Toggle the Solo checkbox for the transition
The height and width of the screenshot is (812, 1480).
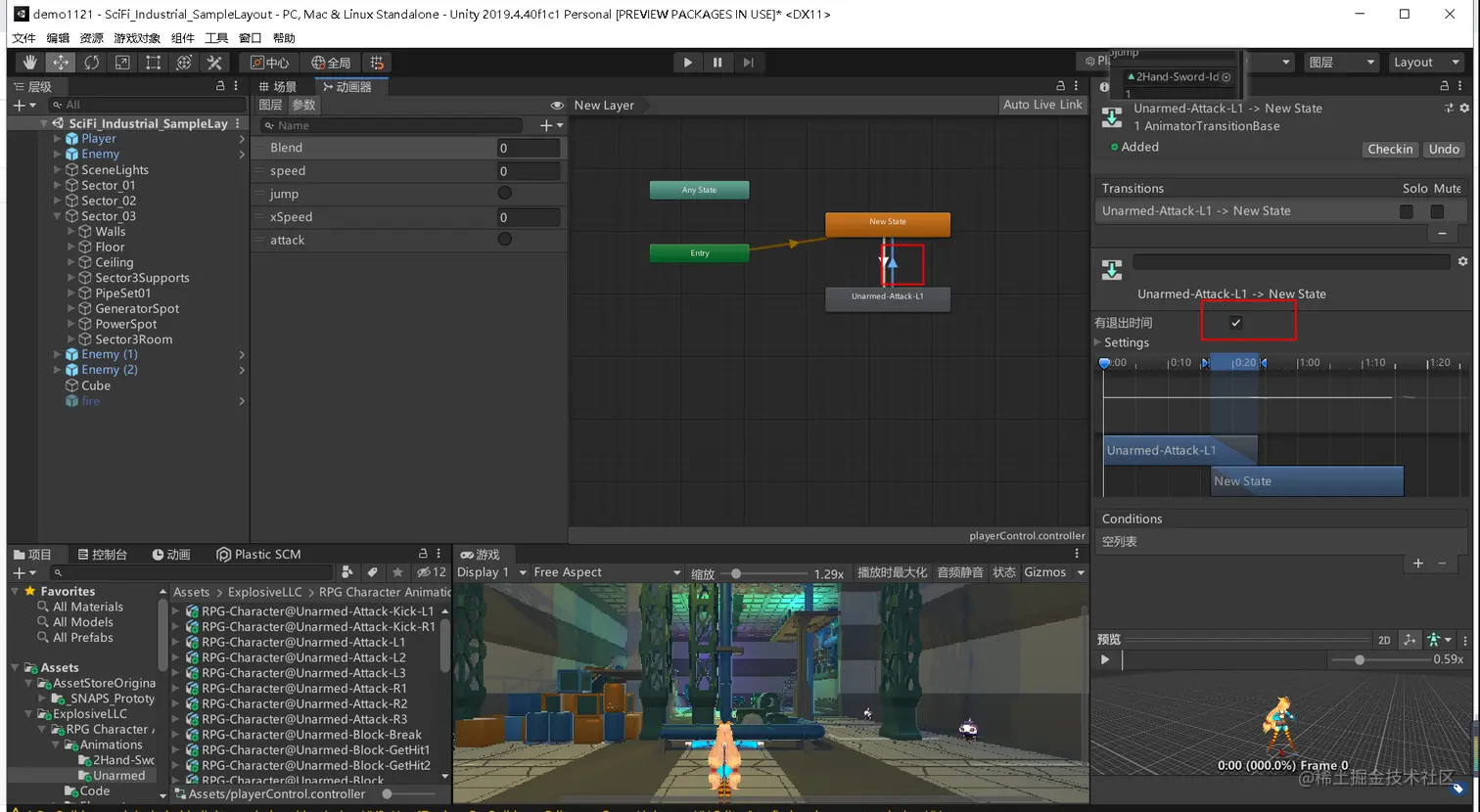tap(1406, 211)
